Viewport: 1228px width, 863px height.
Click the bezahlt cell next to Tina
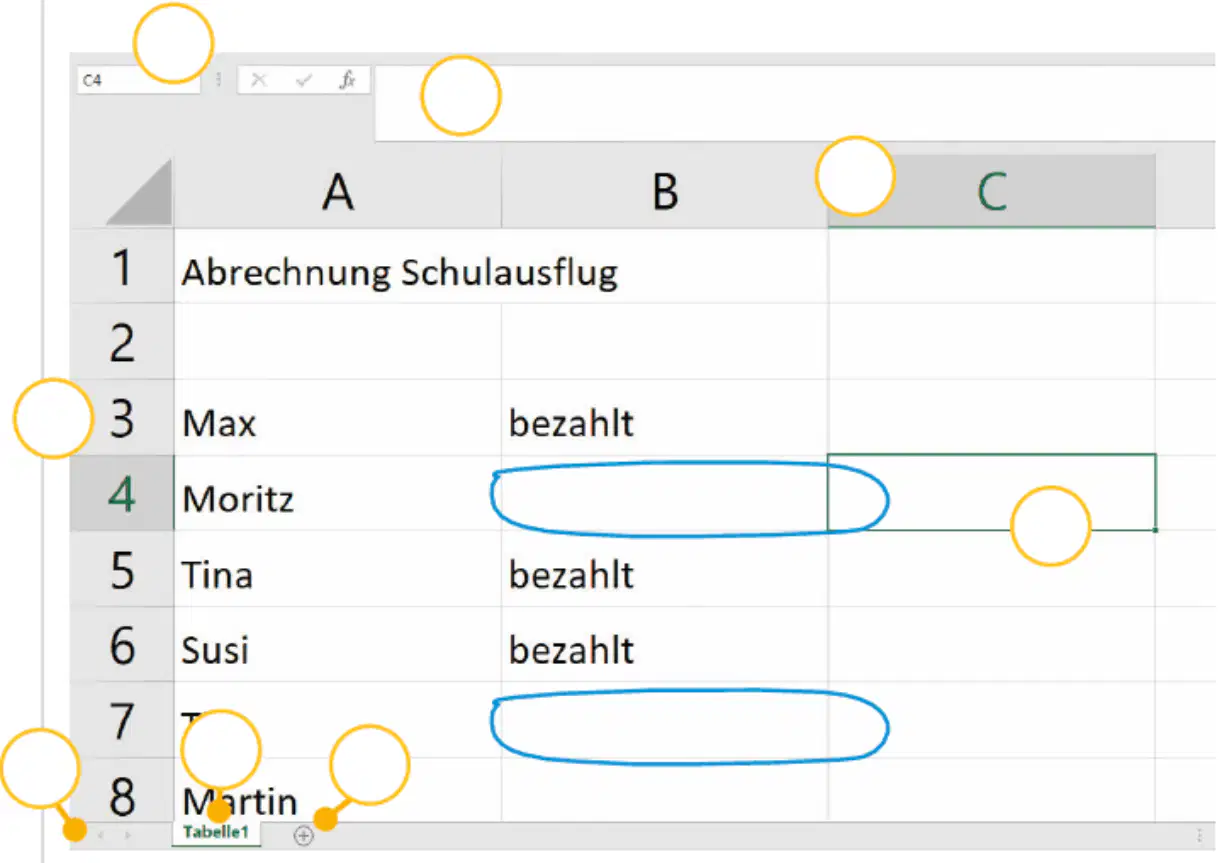pyautogui.click(x=665, y=570)
